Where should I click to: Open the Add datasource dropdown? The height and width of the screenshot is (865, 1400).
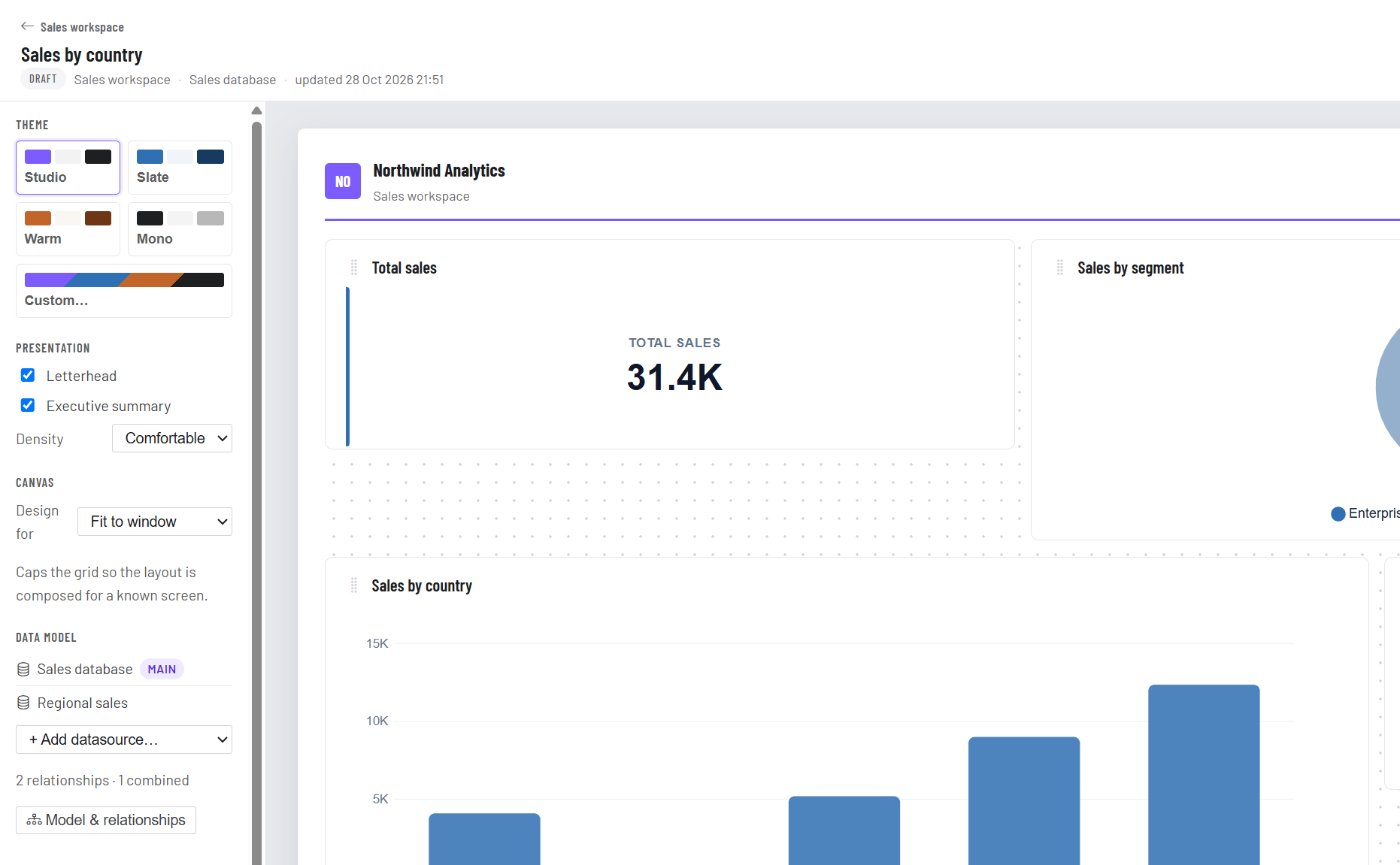click(124, 740)
